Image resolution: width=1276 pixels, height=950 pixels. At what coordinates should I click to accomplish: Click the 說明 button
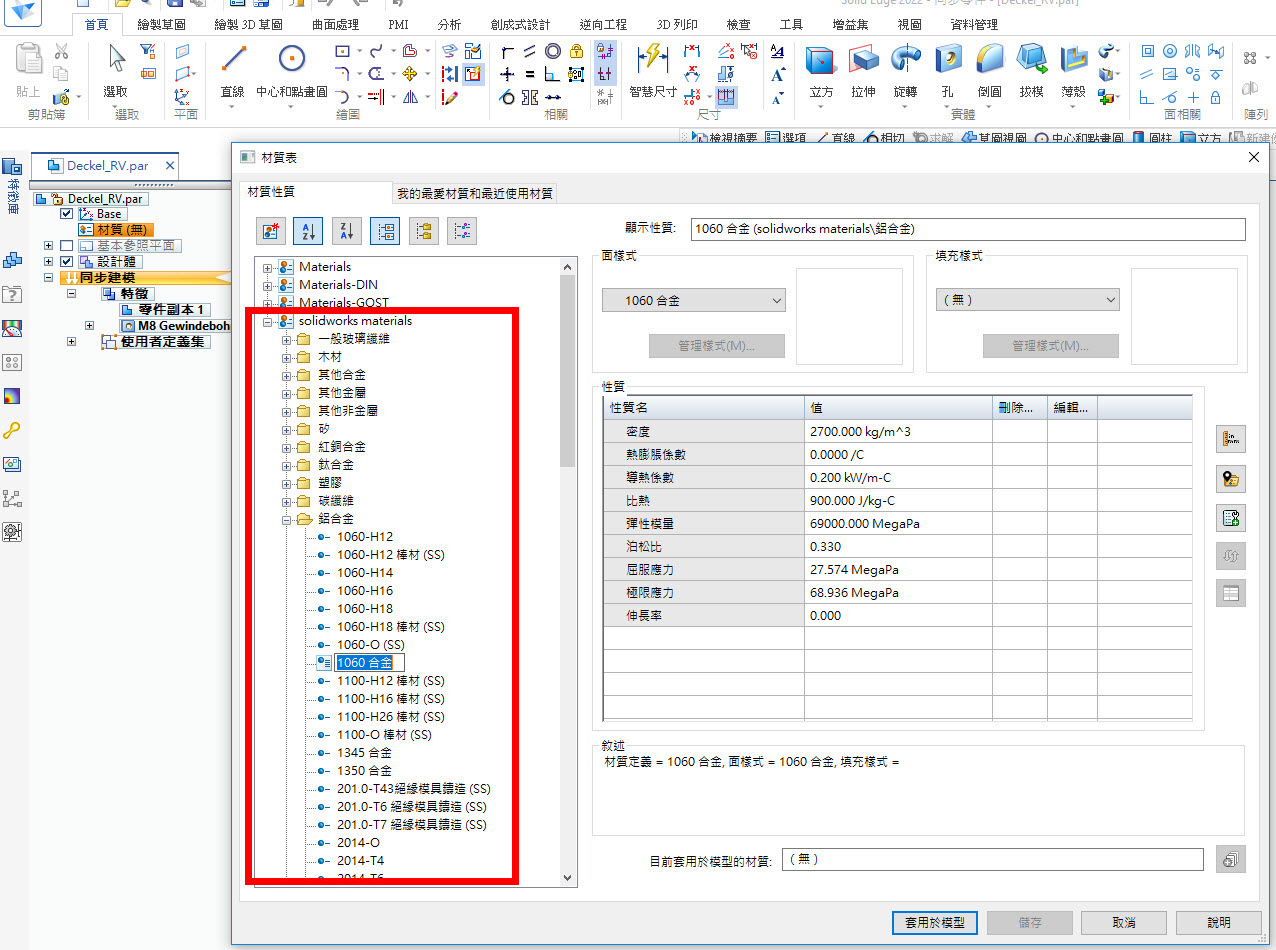pyautogui.click(x=1218, y=922)
